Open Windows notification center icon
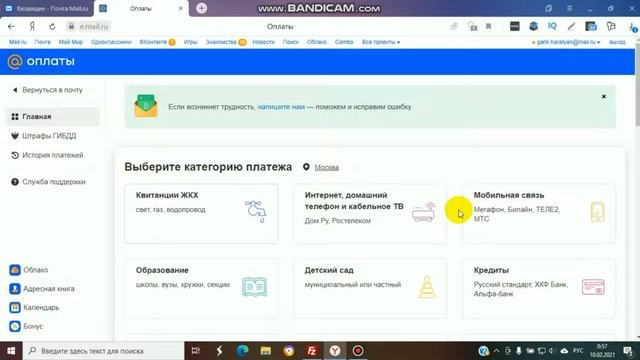 pyautogui.click(x=628, y=351)
